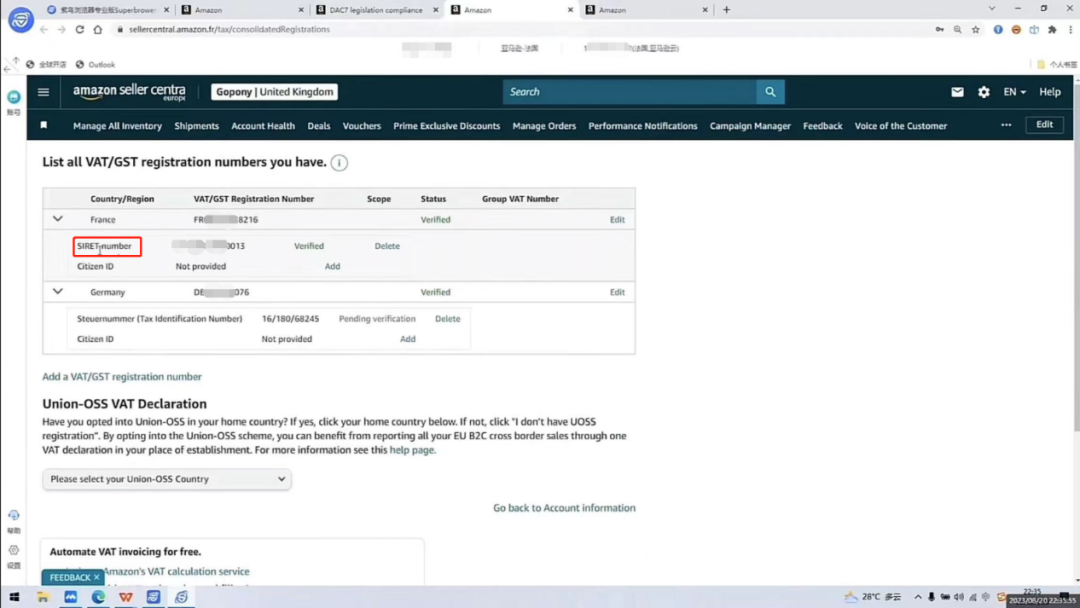Screen dimensions: 1080x608
Task: Open the browser three-dot menu
Action: (x=1070, y=30)
